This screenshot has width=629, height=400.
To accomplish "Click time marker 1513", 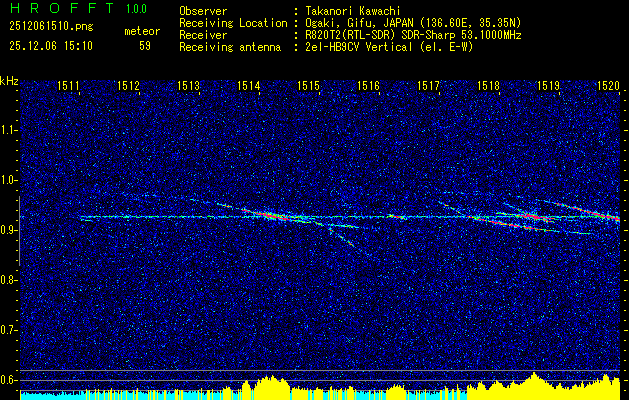I will pyautogui.click(x=188, y=85).
